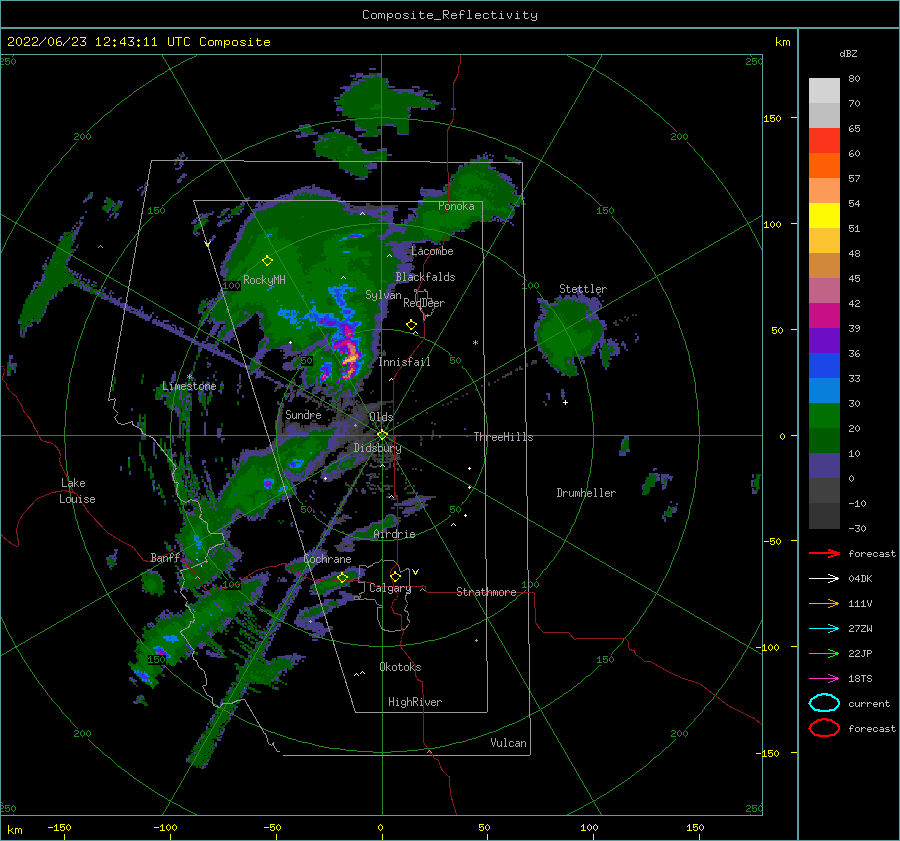Screen dimensions: 900x841
Task: Click the ThreeHills map label
Action: (x=503, y=437)
